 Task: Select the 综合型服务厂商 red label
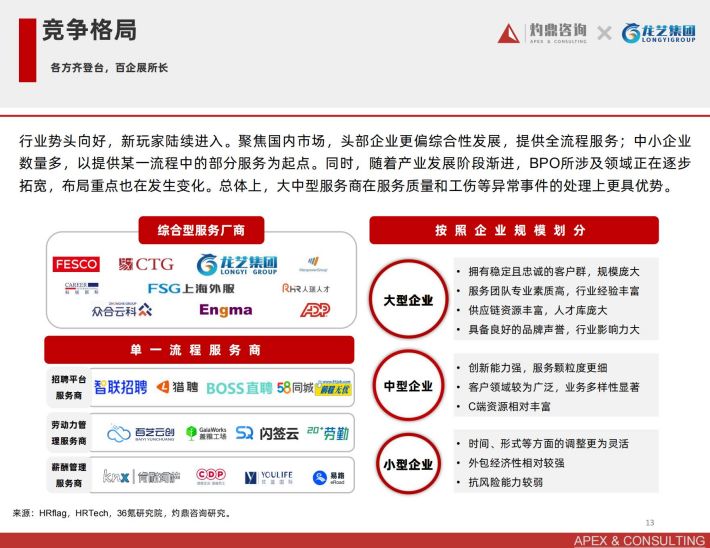coord(201,230)
